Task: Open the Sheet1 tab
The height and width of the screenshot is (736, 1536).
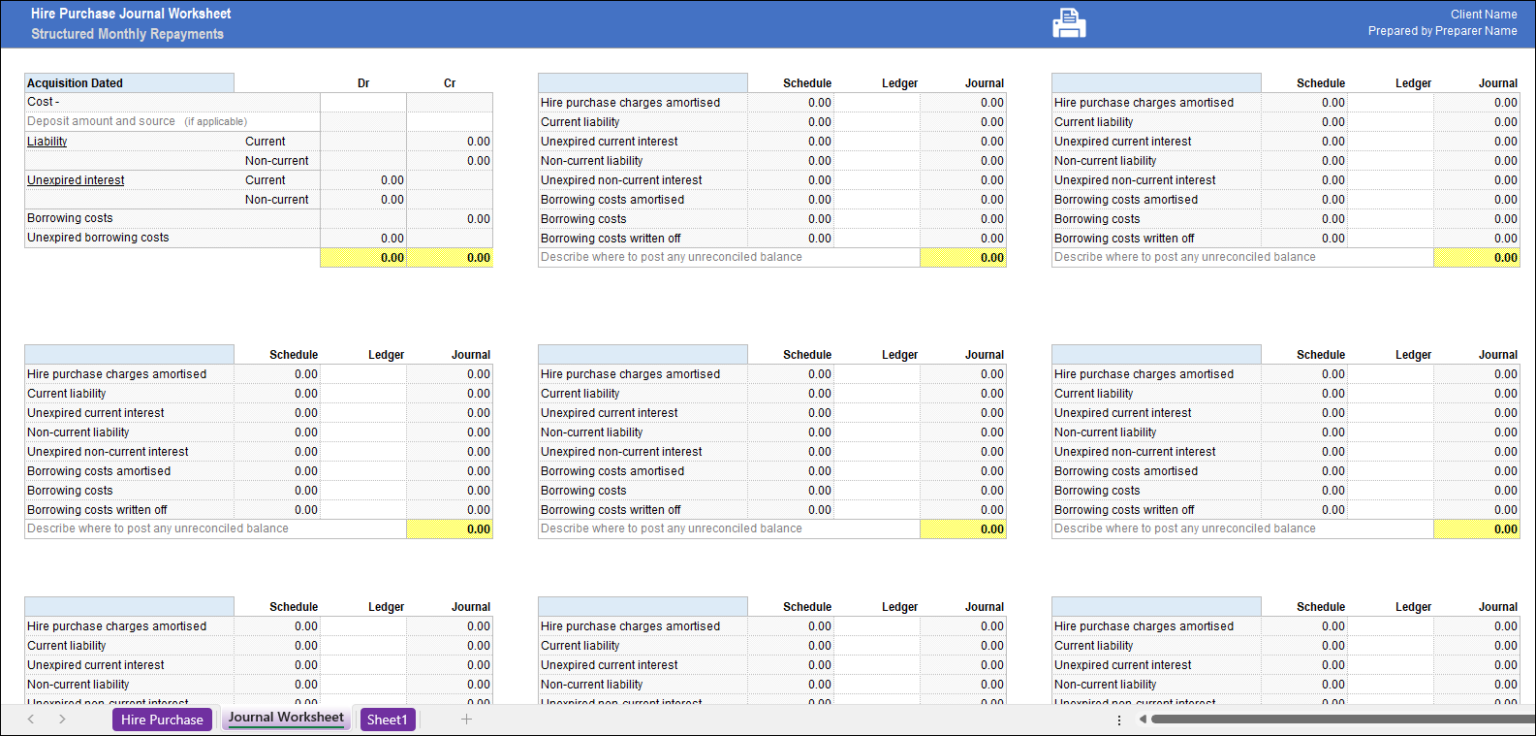Action: (x=387, y=719)
